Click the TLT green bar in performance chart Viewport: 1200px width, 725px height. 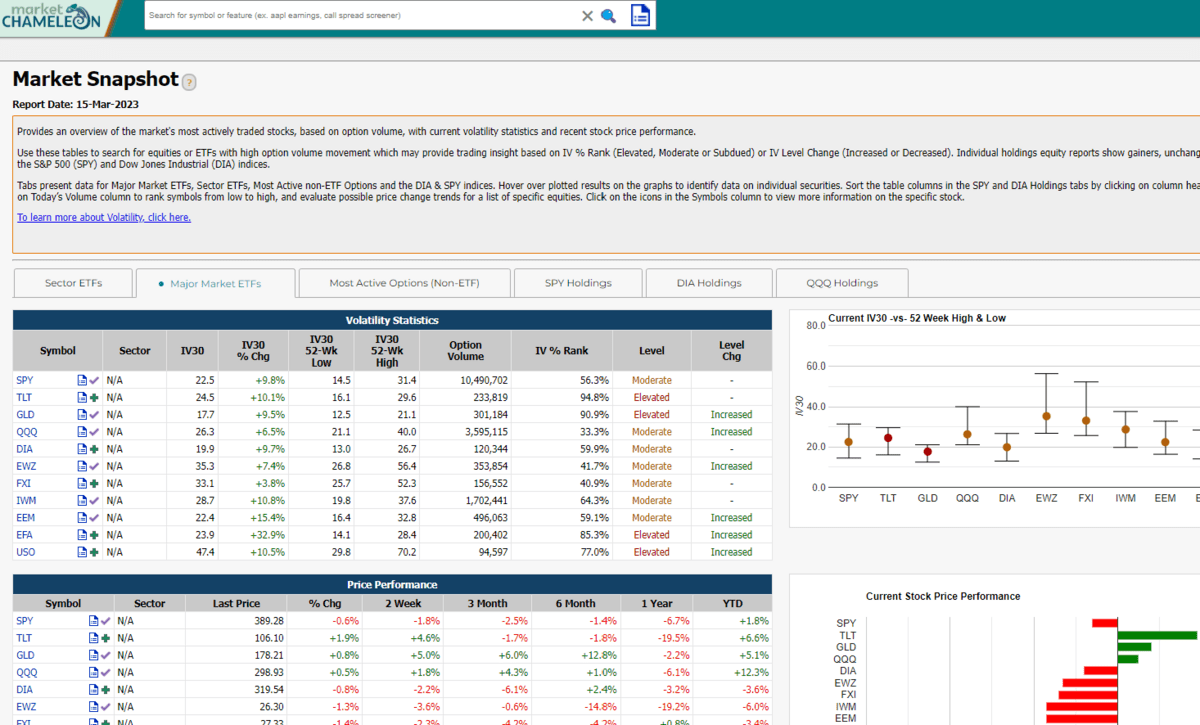1157,635
